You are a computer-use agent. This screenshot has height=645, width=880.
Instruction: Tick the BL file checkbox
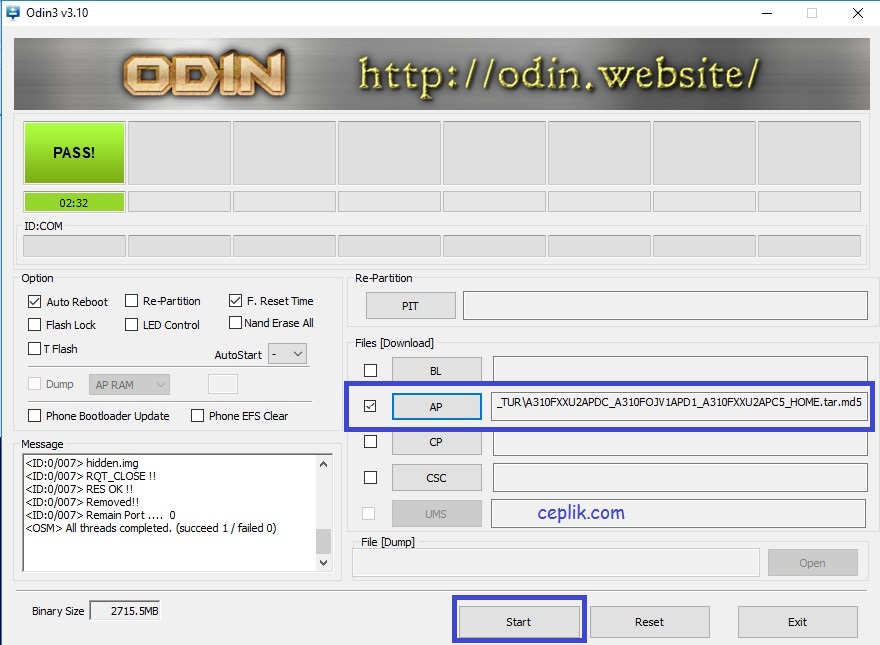[370, 370]
